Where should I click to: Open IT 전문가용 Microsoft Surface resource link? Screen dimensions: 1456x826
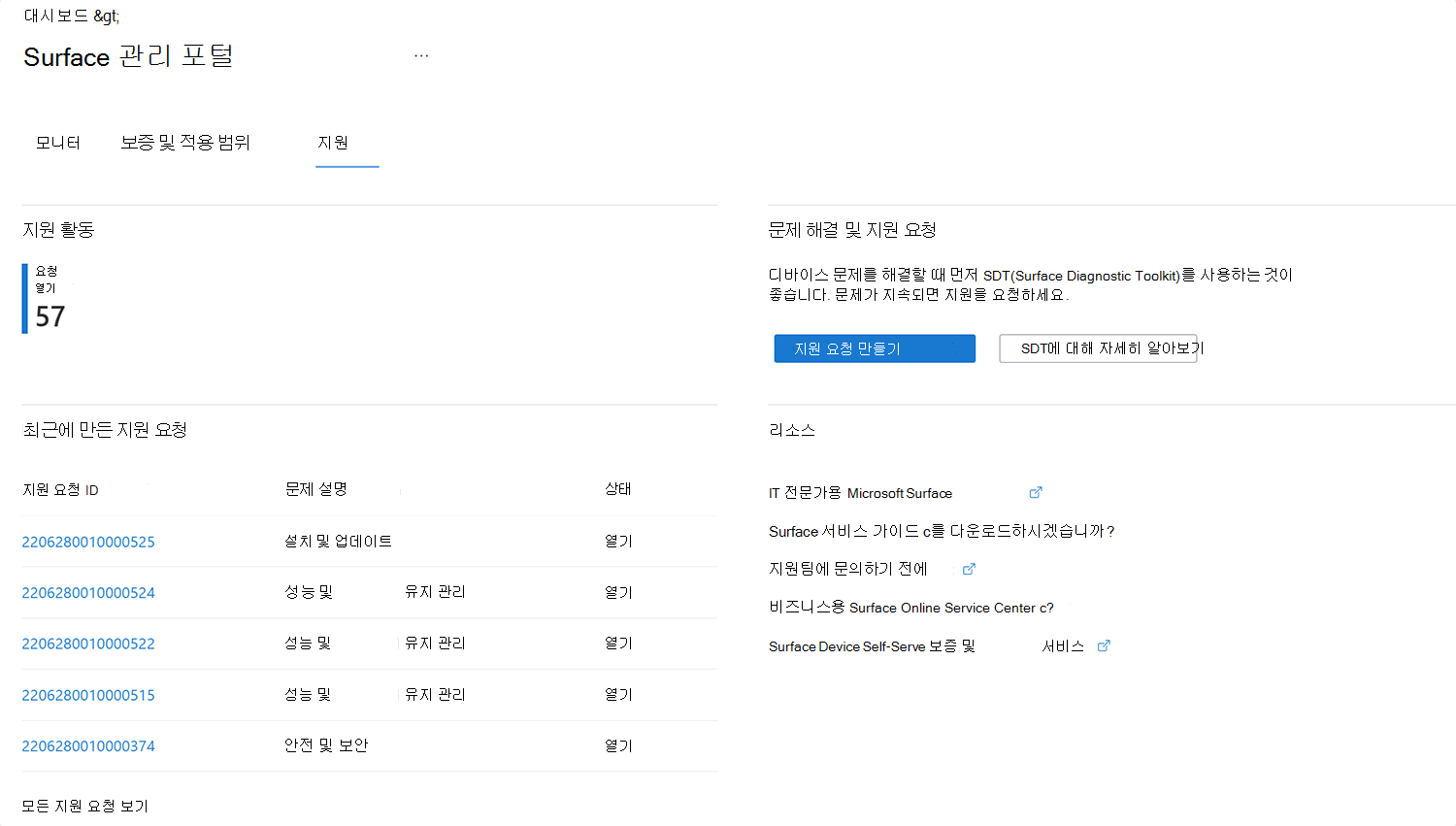point(860,493)
